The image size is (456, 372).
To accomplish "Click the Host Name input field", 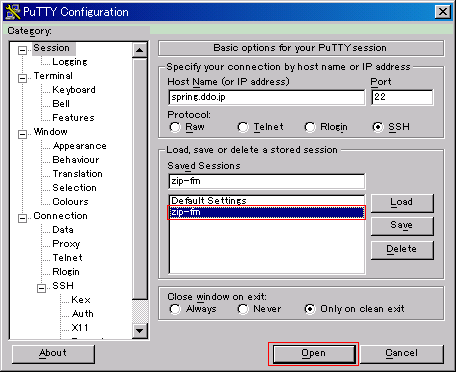I will pyautogui.click(x=267, y=97).
